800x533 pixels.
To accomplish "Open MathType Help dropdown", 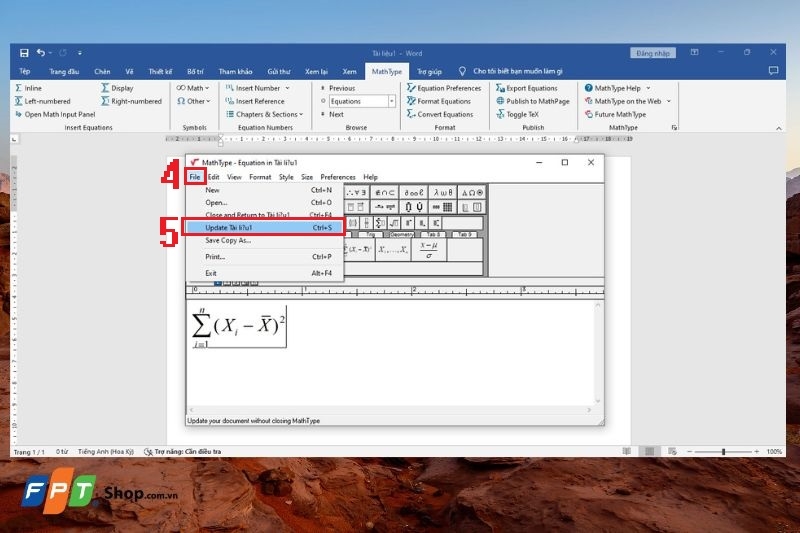I will pos(617,88).
